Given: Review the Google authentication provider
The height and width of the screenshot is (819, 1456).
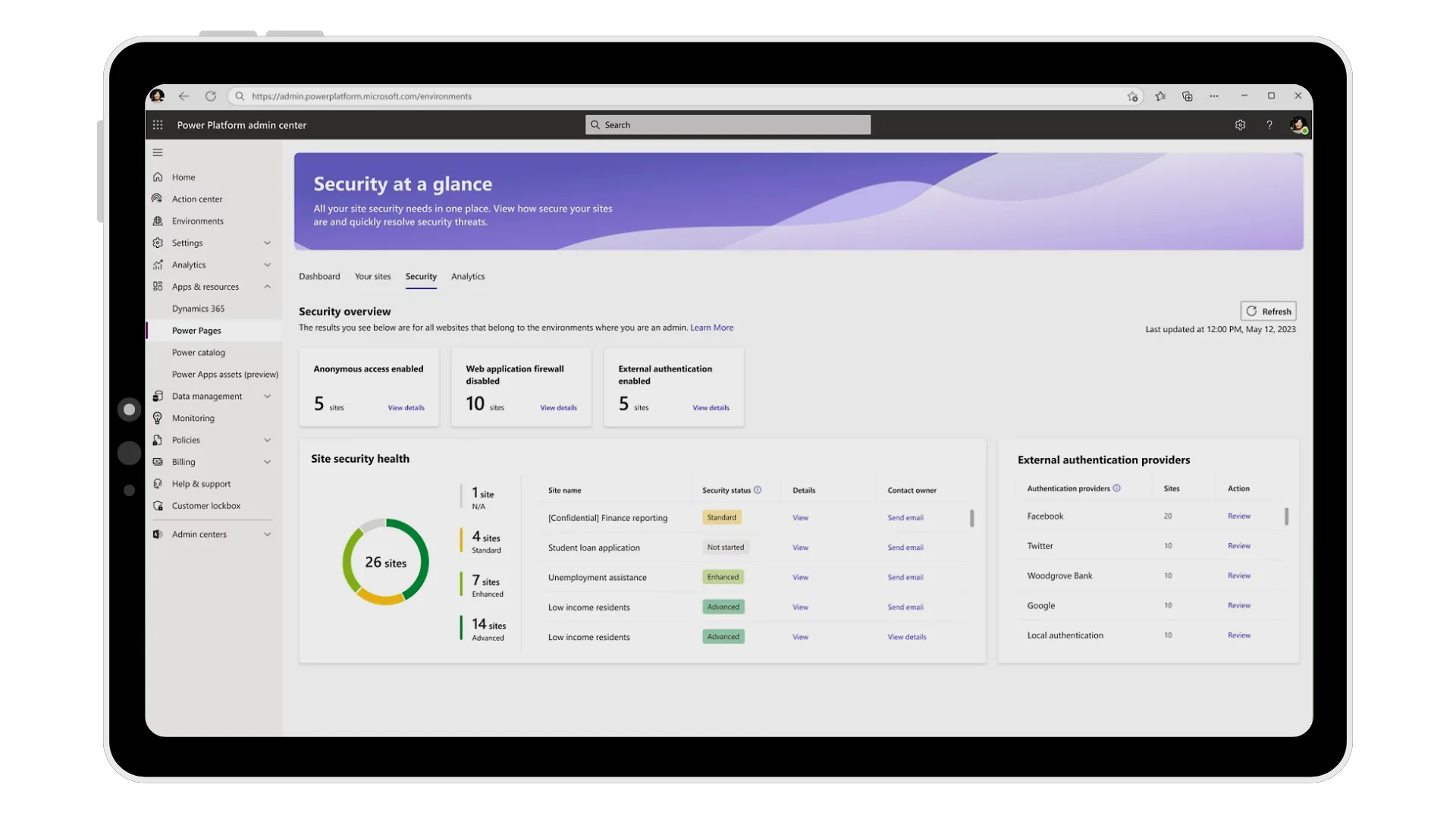Looking at the screenshot, I should point(1239,605).
